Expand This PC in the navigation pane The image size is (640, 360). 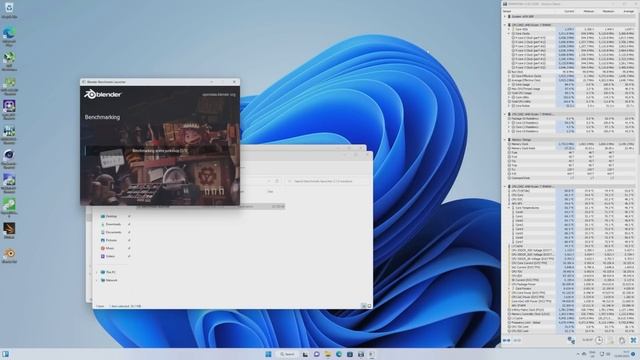[x=97, y=272]
